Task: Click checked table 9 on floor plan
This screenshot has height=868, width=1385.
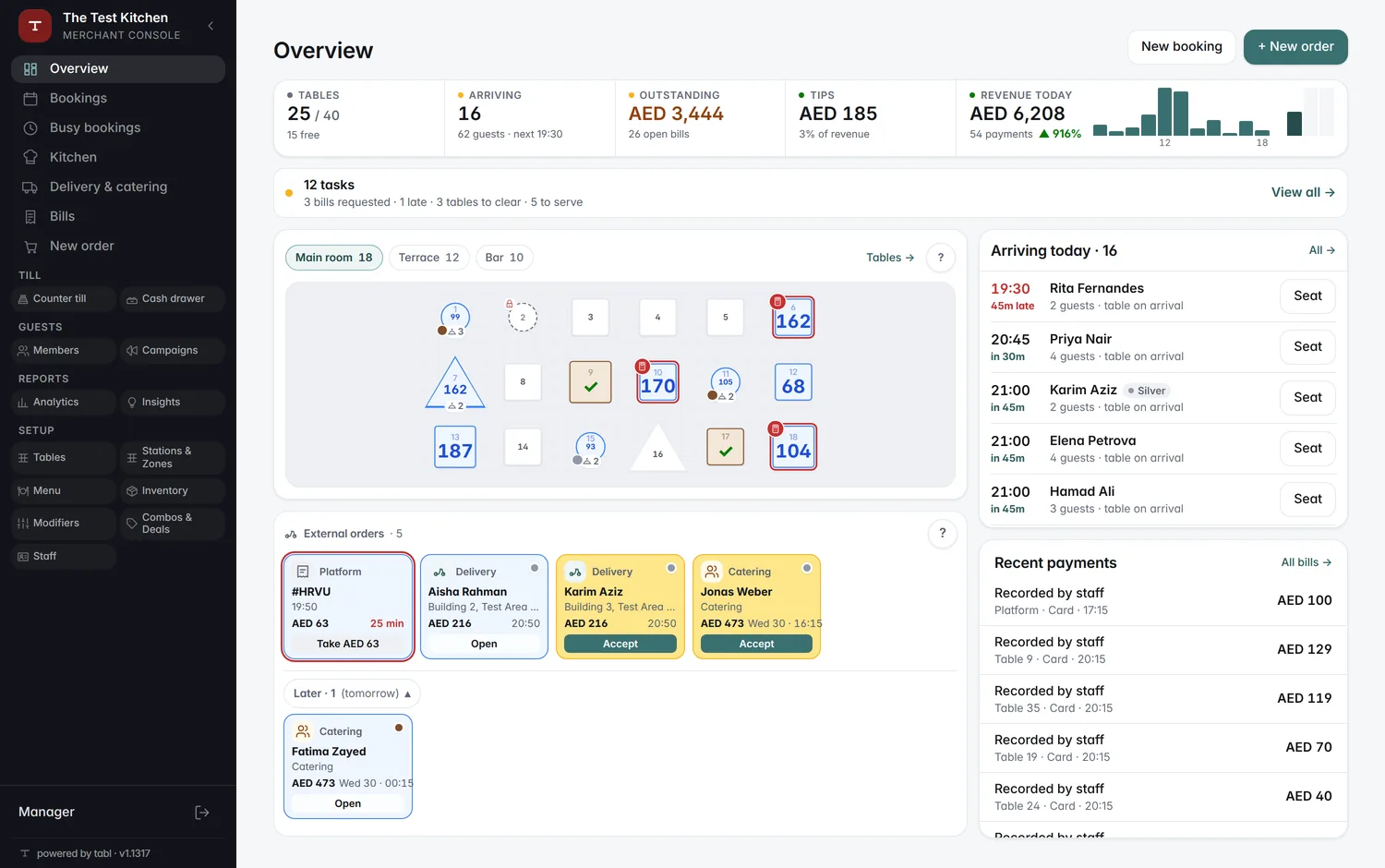Action: click(591, 382)
